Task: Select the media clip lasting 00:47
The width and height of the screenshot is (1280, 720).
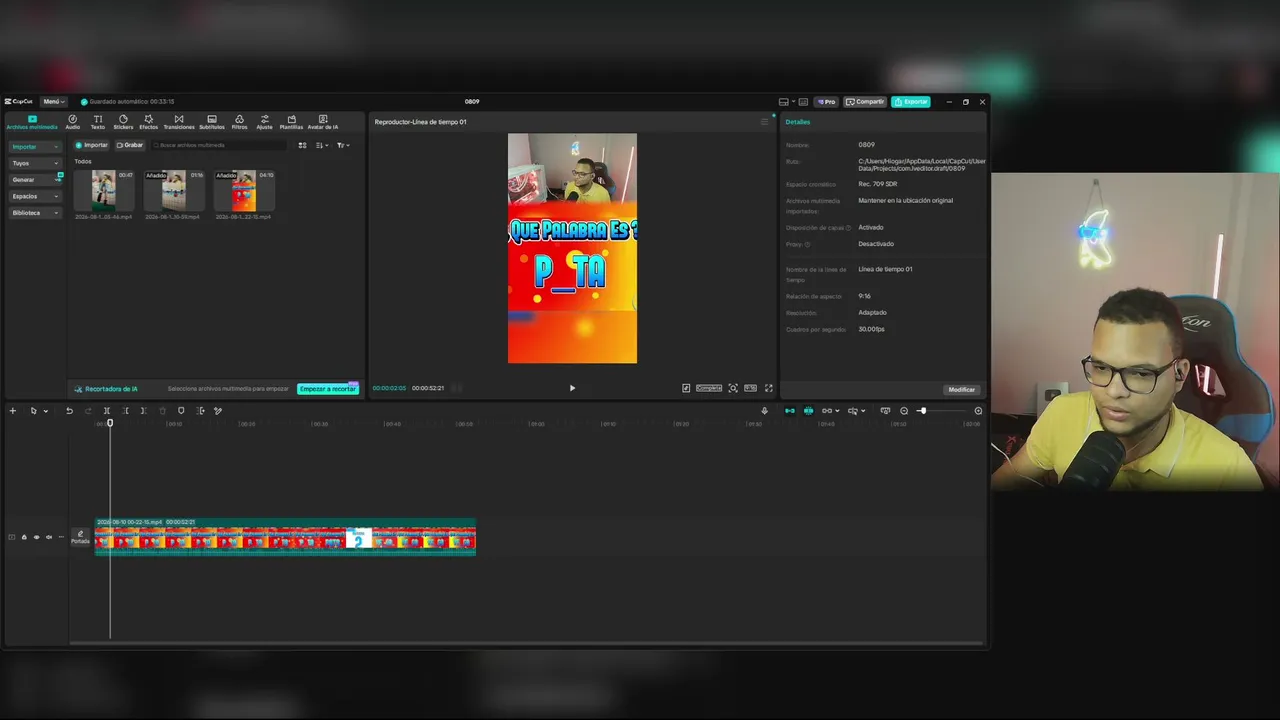Action: point(104,190)
